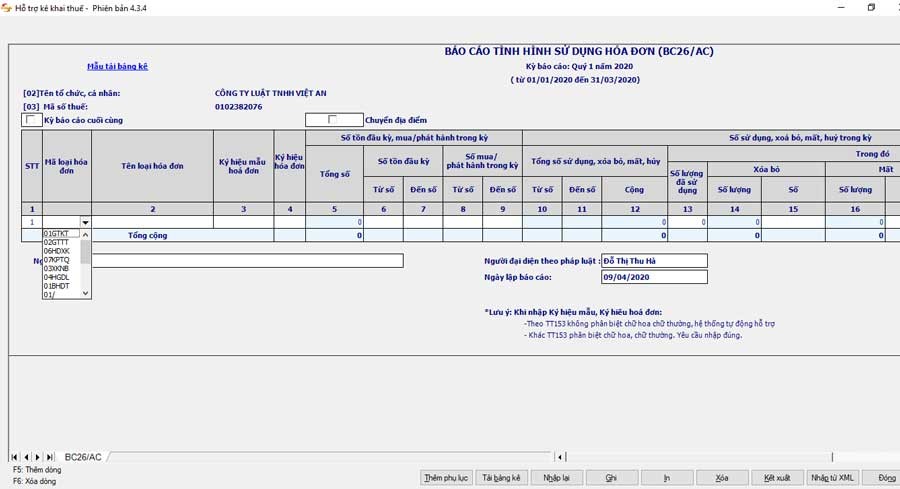Click the 'Ghi' save button
Image resolution: width=900 pixels, height=489 pixels.
pyautogui.click(x=611, y=478)
